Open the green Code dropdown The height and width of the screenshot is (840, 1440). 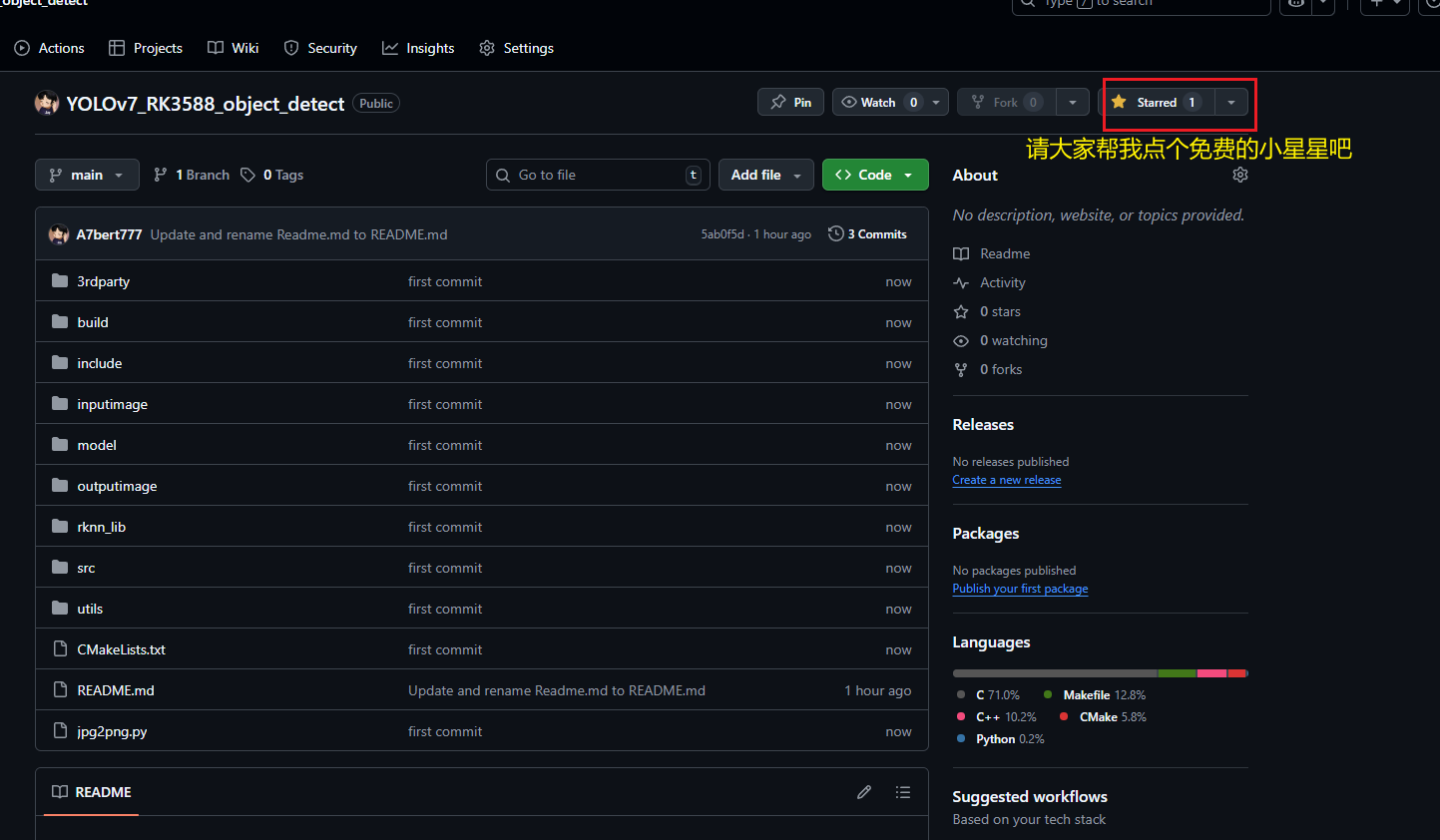coord(875,175)
